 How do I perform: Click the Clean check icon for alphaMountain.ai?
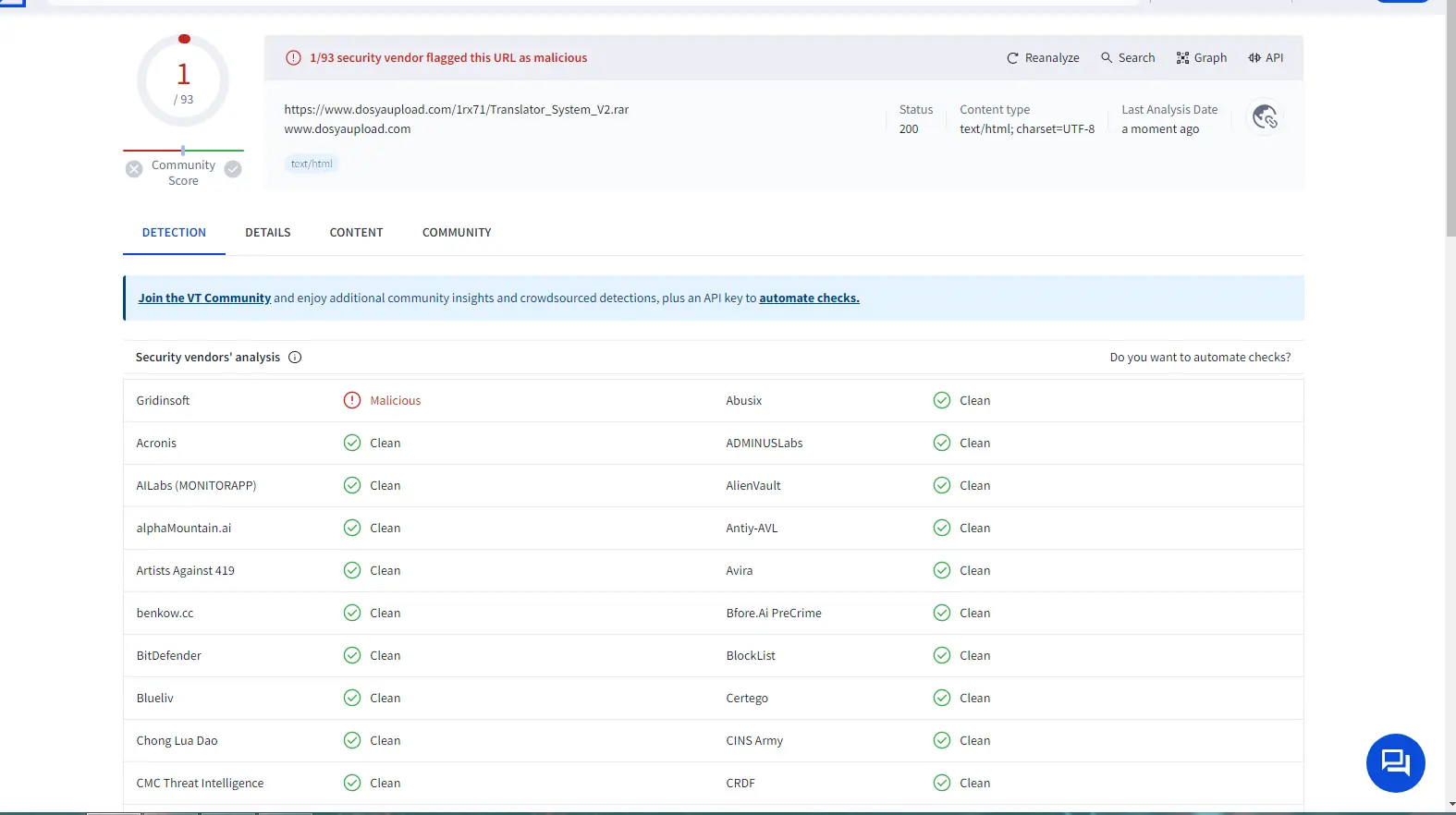(352, 528)
